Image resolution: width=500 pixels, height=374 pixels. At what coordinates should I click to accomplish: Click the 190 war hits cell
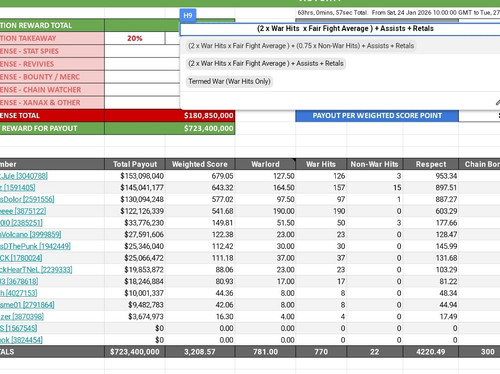click(321, 211)
